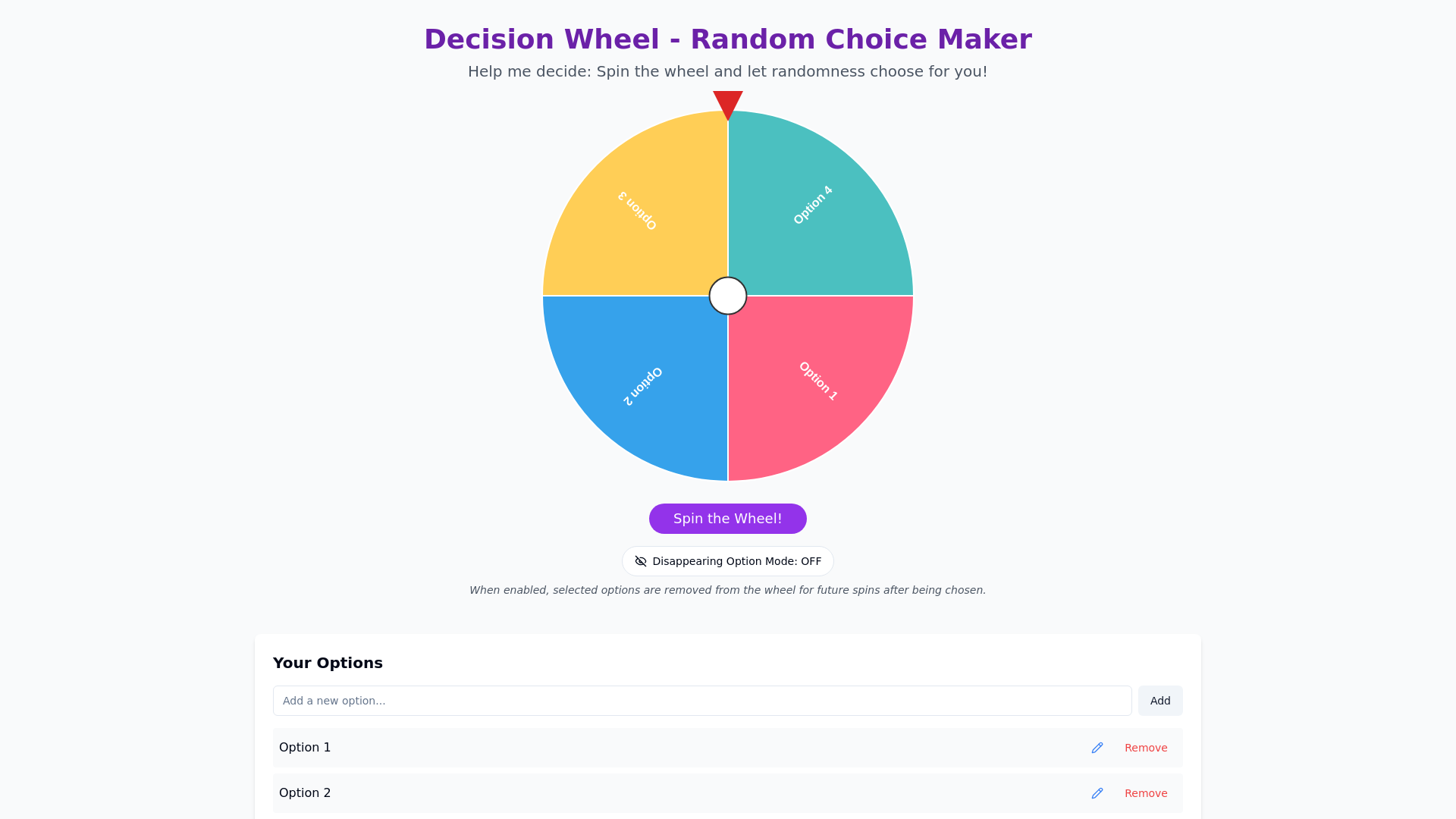Screen dimensions: 1456x819
Task: Click the white center hub of the wheel
Action: pyautogui.click(x=727, y=296)
